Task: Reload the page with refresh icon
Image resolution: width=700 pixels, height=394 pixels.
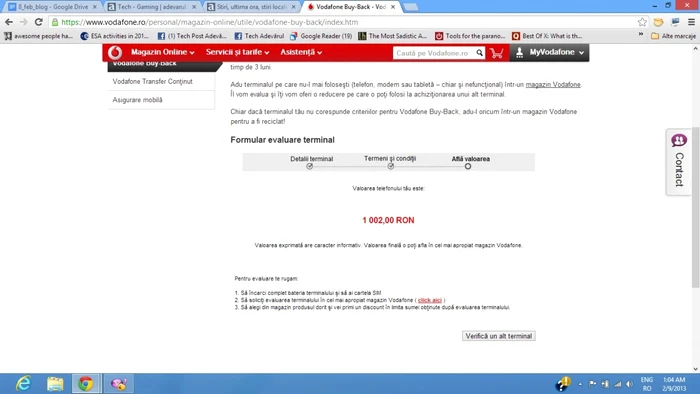Action: click(x=39, y=22)
